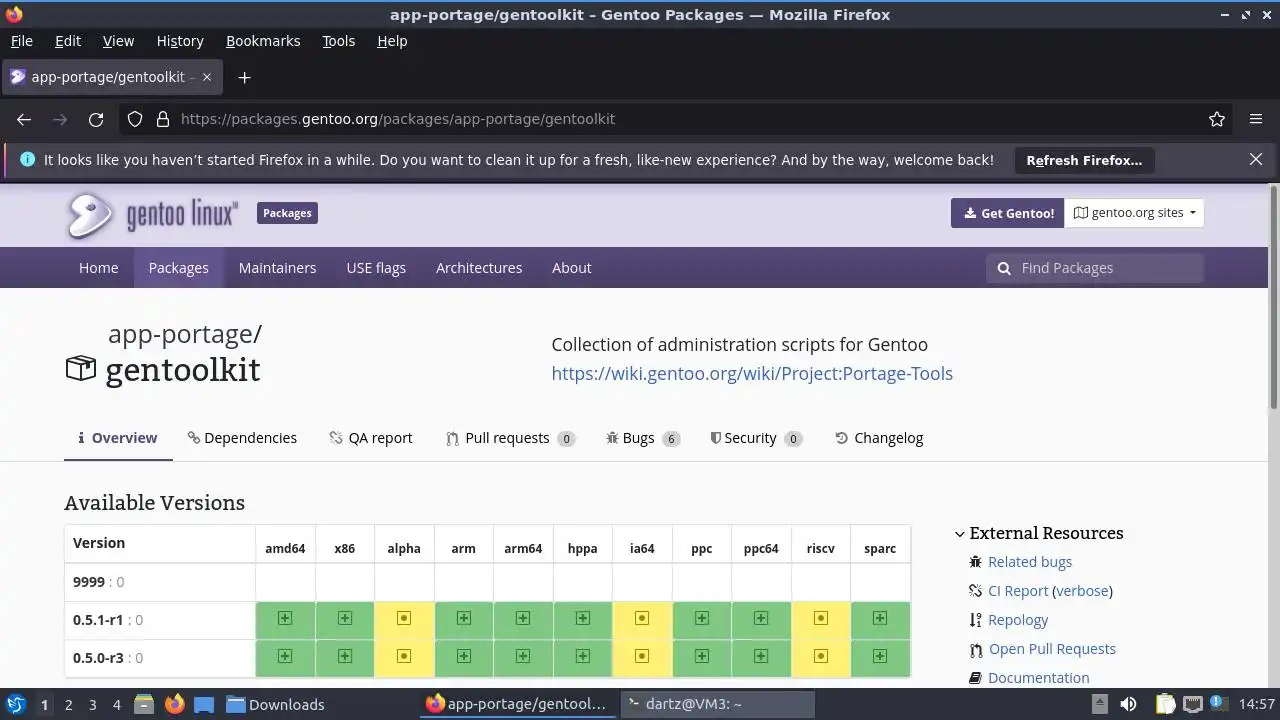Switch to workspace 2 in the taskbar
Viewport: 1280px width, 720px height.
click(x=68, y=705)
